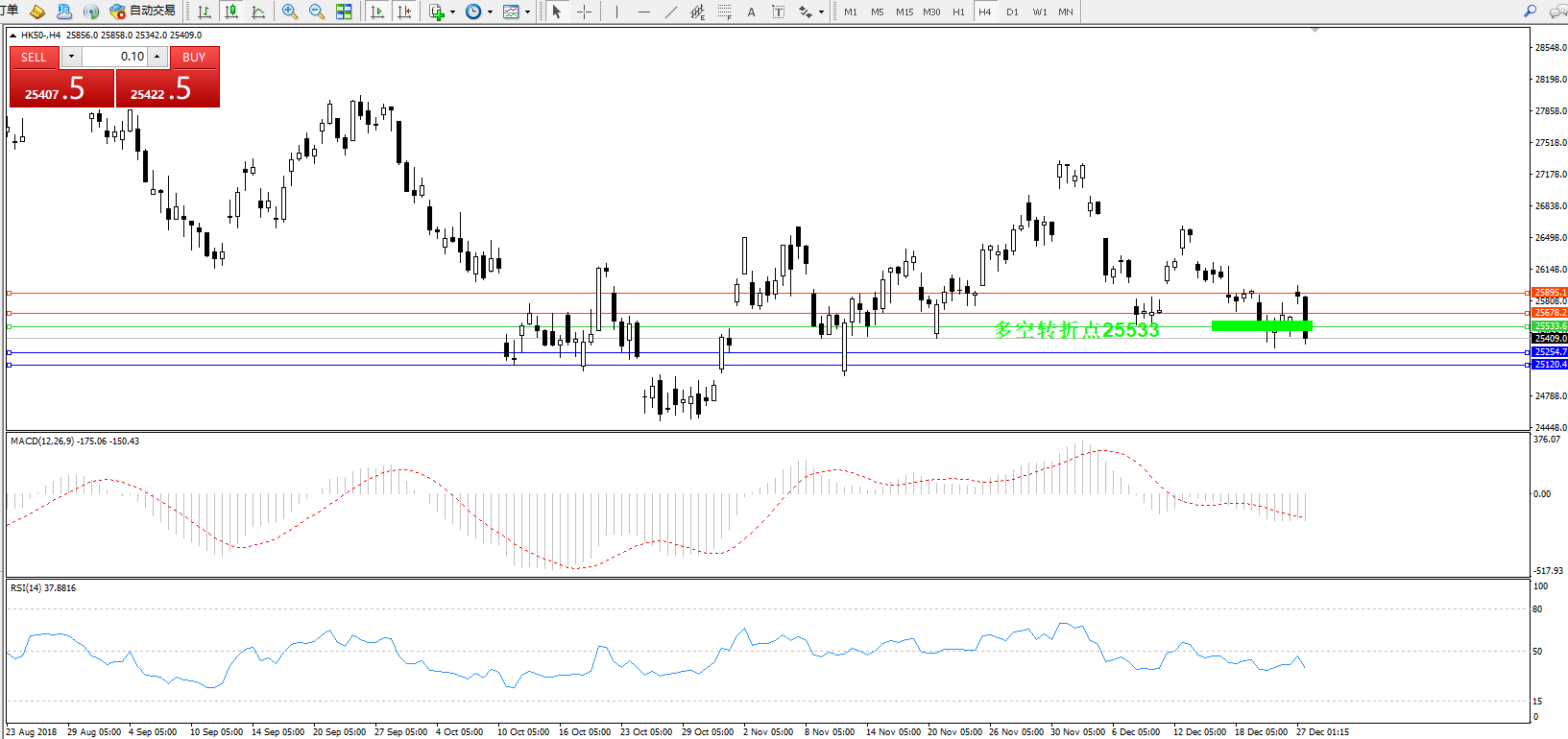Switch to the M15 timeframe

[904, 12]
